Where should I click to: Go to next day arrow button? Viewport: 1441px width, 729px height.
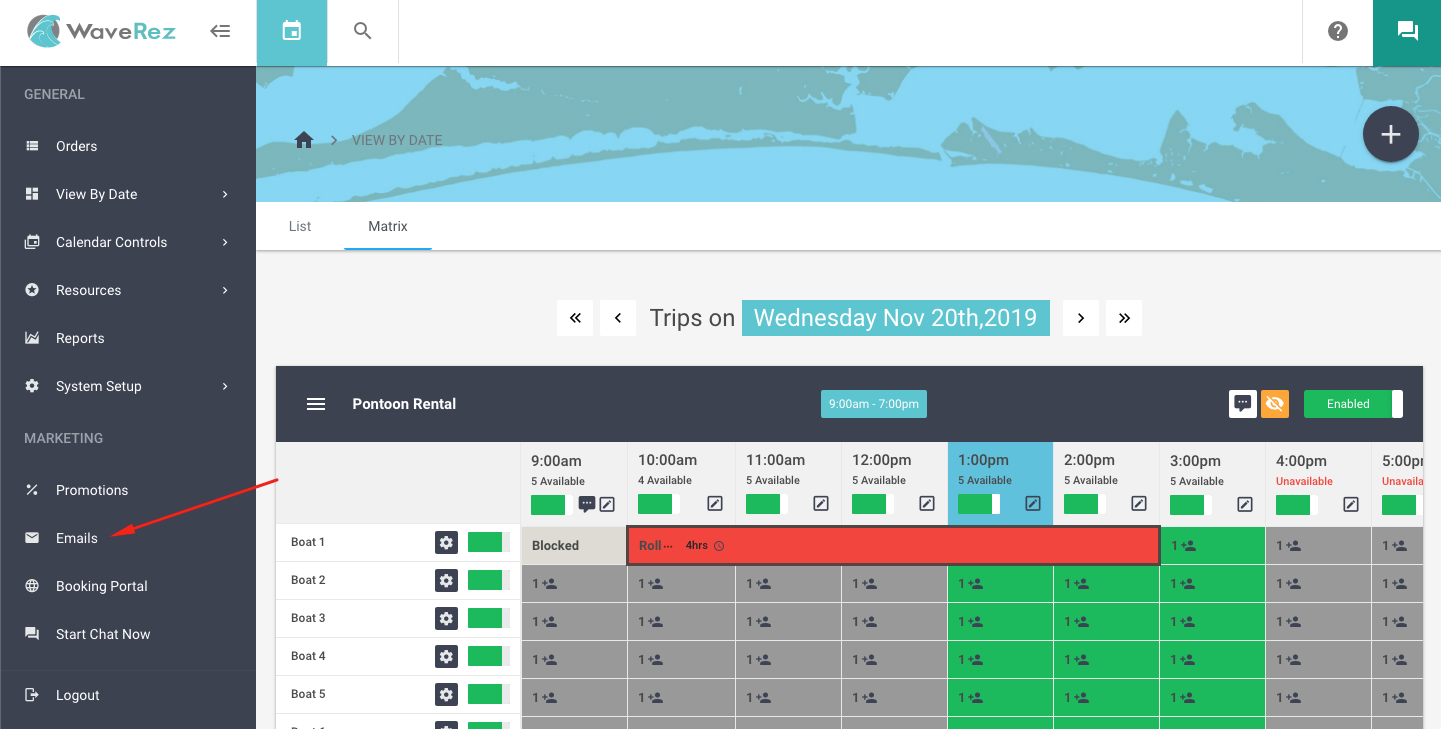point(1081,318)
